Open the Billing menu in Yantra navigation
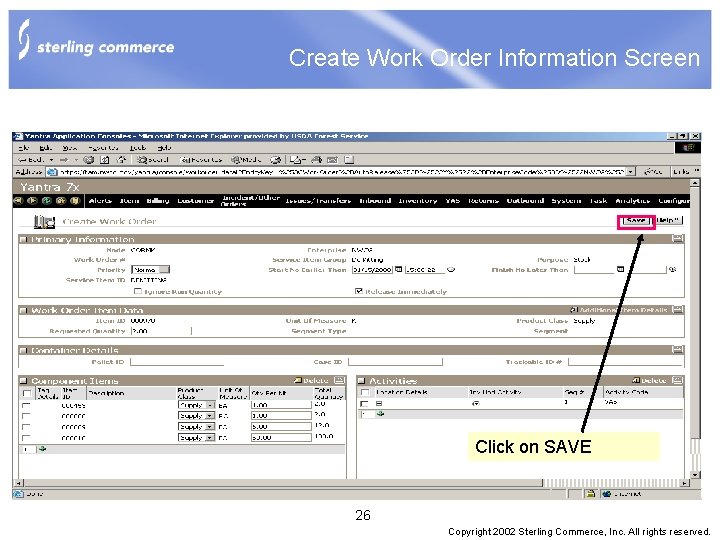720x540 pixels. (x=158, y=201)
